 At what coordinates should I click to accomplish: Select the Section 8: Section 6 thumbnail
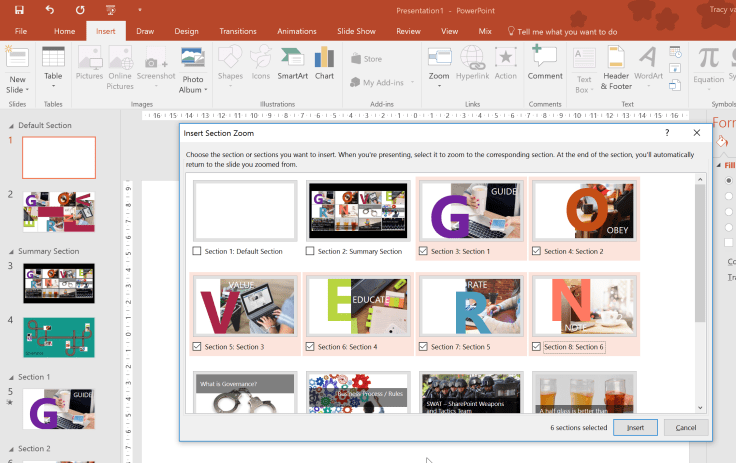(x=584, y=306)
